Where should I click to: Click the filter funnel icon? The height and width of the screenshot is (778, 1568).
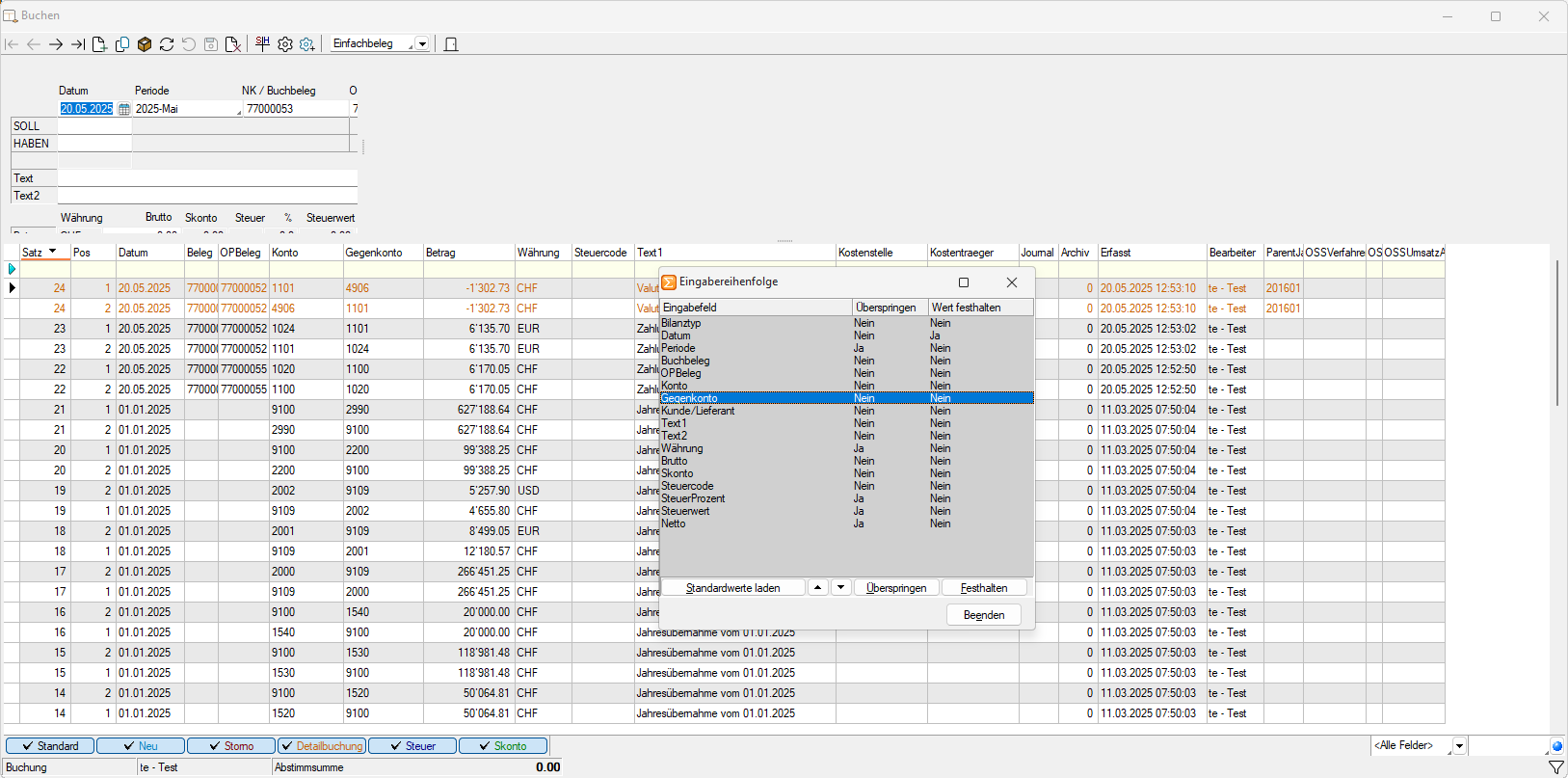click(x=1555, y=767)
